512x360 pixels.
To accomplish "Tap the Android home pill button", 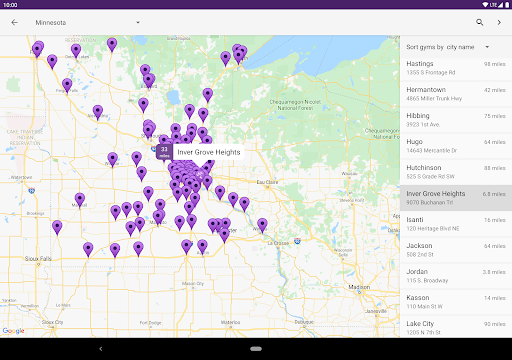I will 256,349.
